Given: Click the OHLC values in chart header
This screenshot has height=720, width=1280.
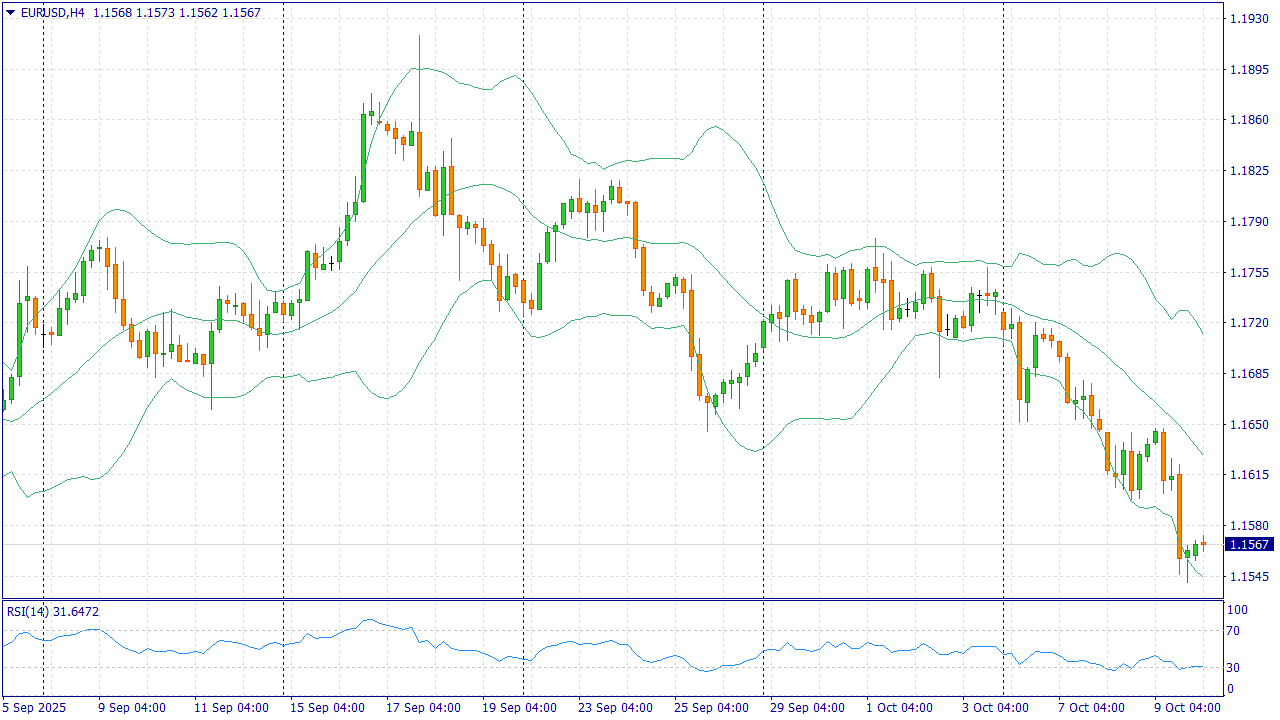Looking at the screenshot, I should pos(176,12).
